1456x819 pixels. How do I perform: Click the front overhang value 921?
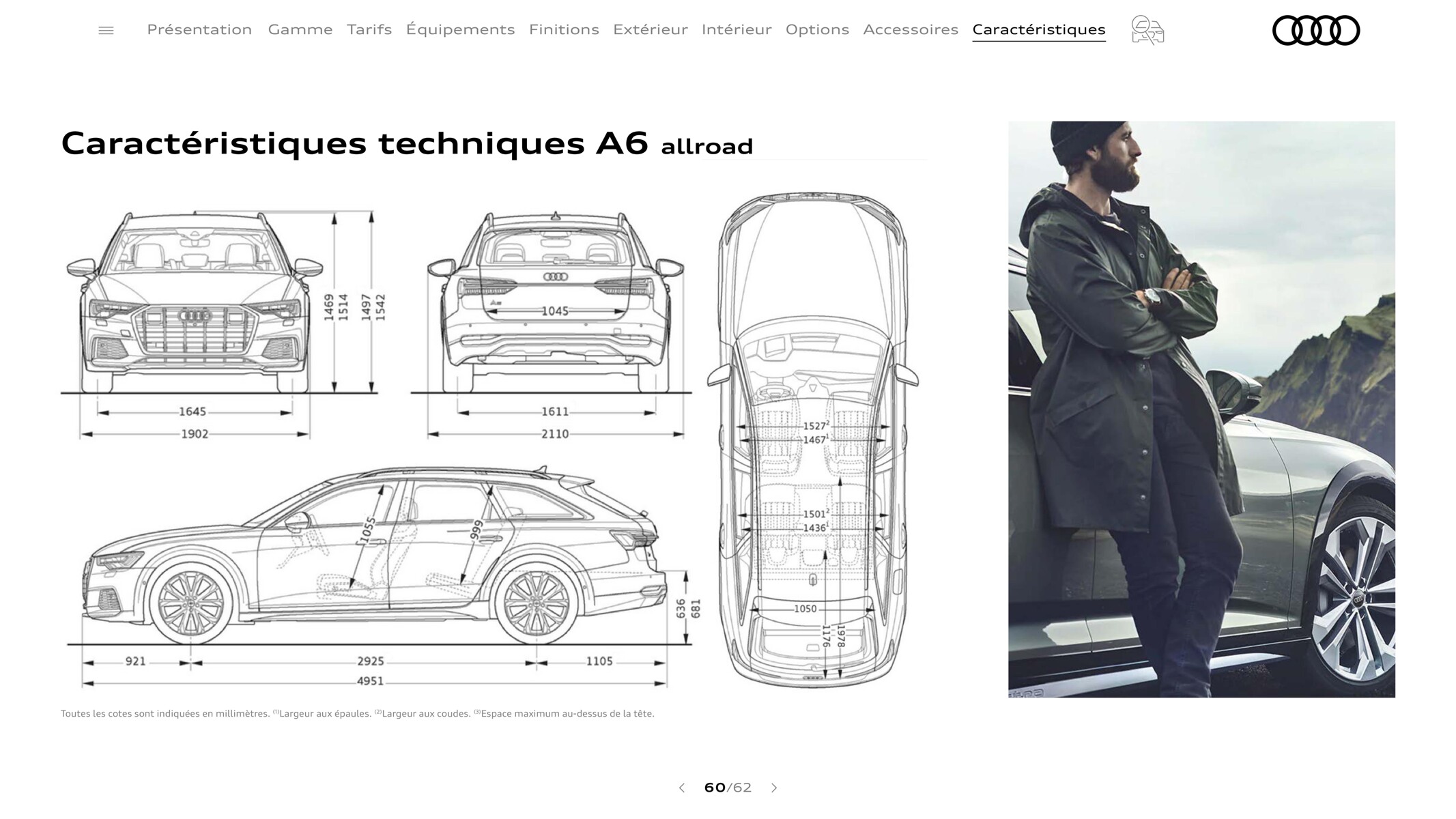pos(135,661)
